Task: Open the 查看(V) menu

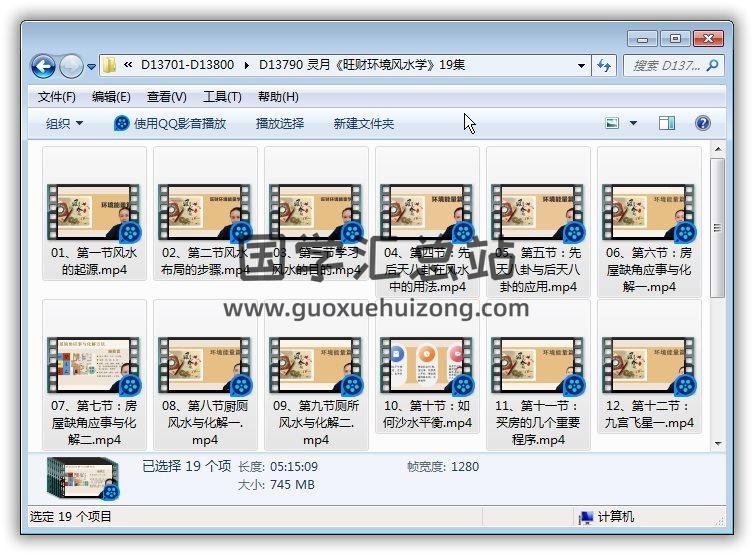Action: tap(166, 97)
